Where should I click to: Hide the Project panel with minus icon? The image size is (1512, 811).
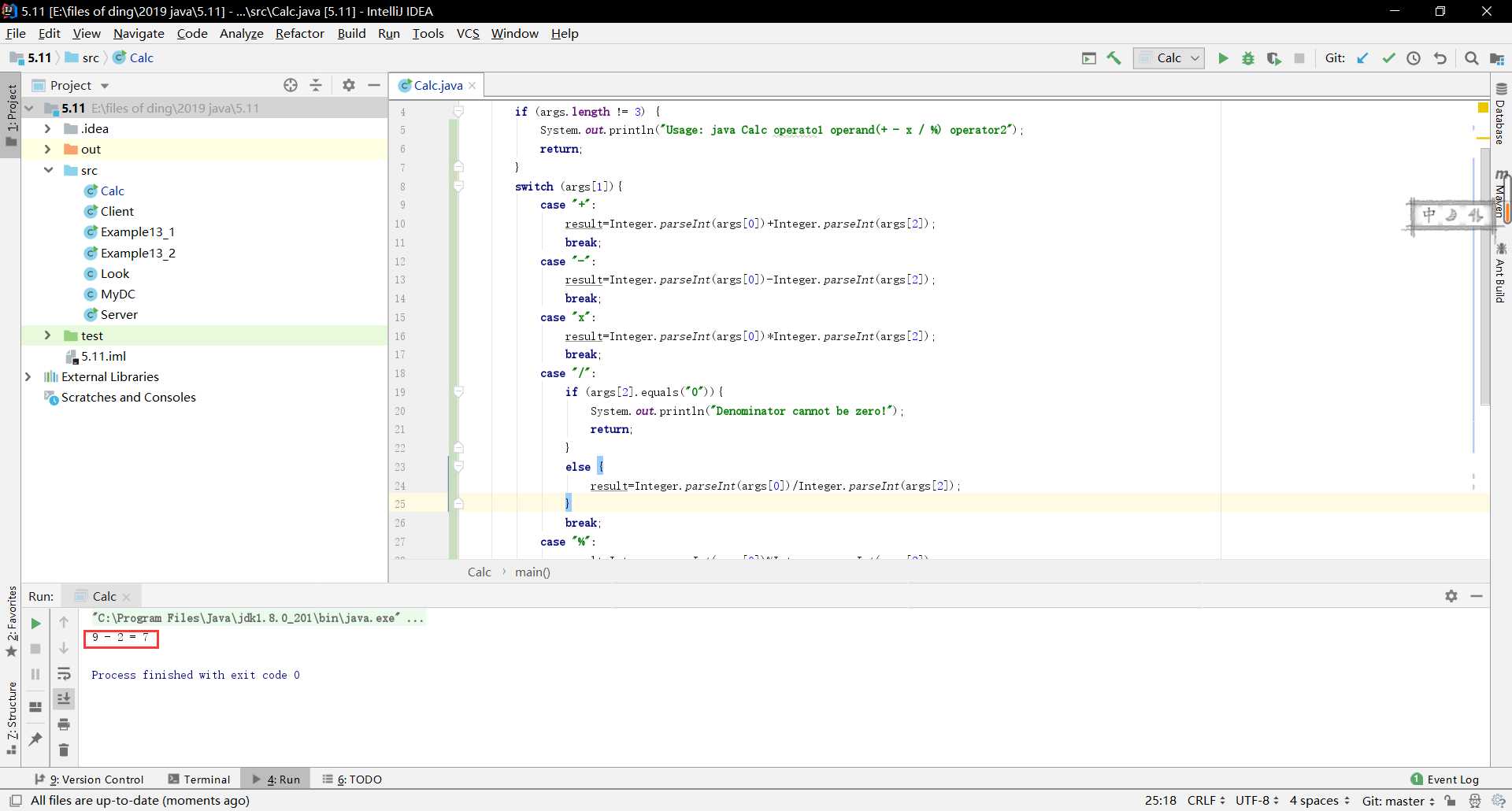pos(374,85)
